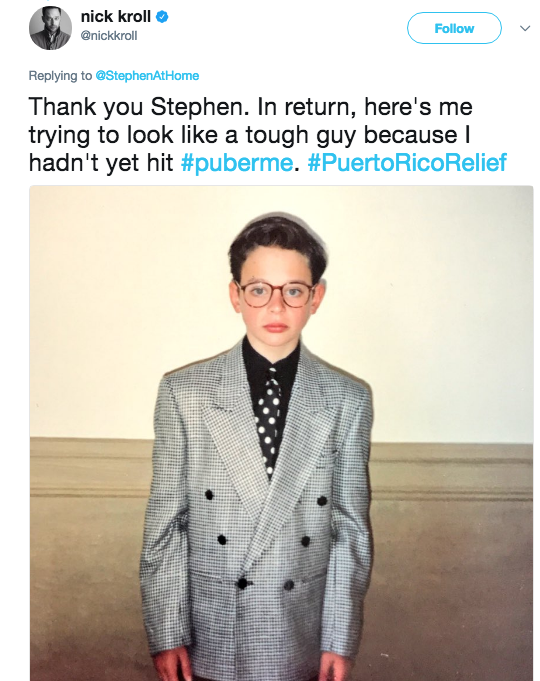
Task: Follow nick kroll with the Follow button
Action: click(454, 28)
